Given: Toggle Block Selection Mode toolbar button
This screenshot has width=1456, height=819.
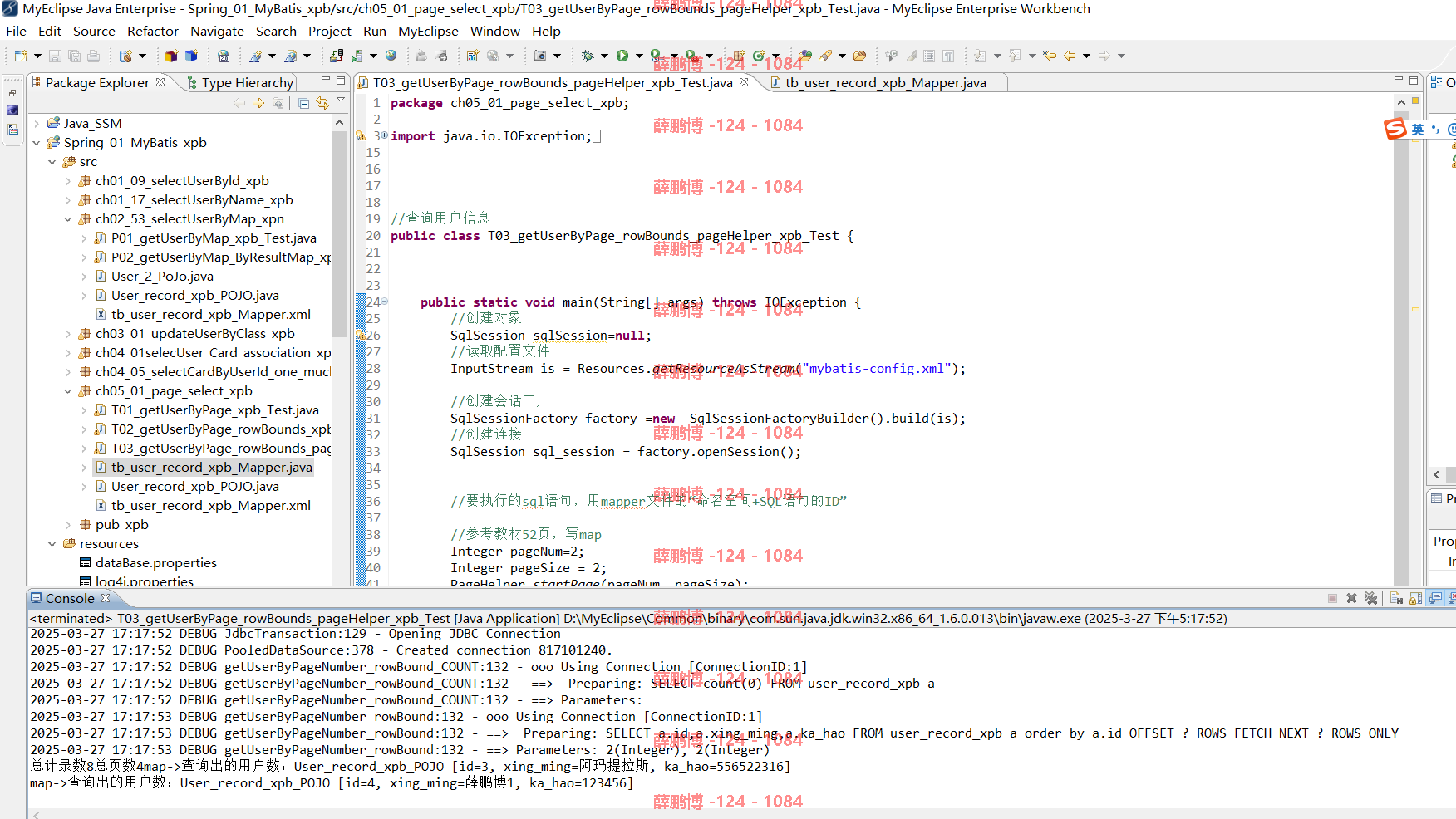Looking at the screenshot, I should 929,56.
